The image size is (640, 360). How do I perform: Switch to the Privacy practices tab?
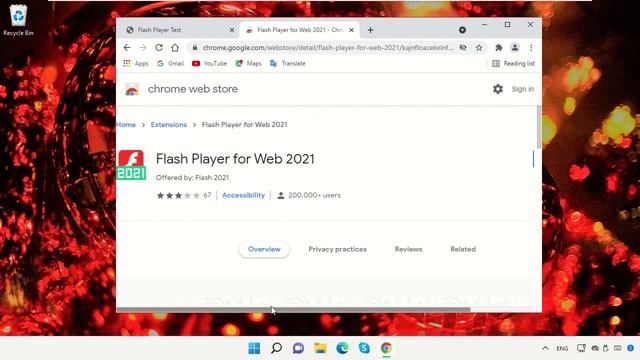338,249
